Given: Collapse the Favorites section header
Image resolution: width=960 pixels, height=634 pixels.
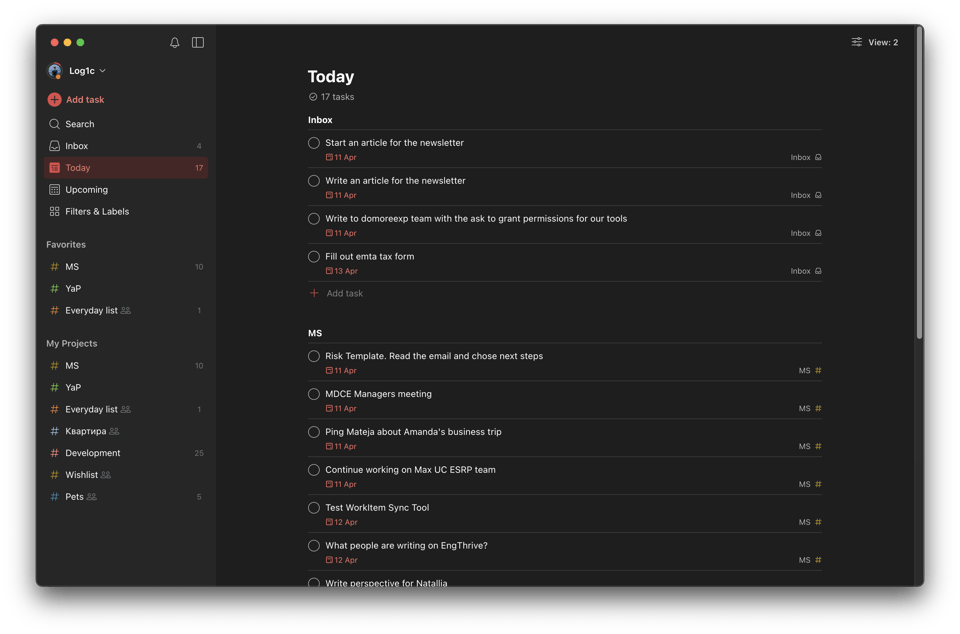Looking at the screenshot, I should coord(66,245).
